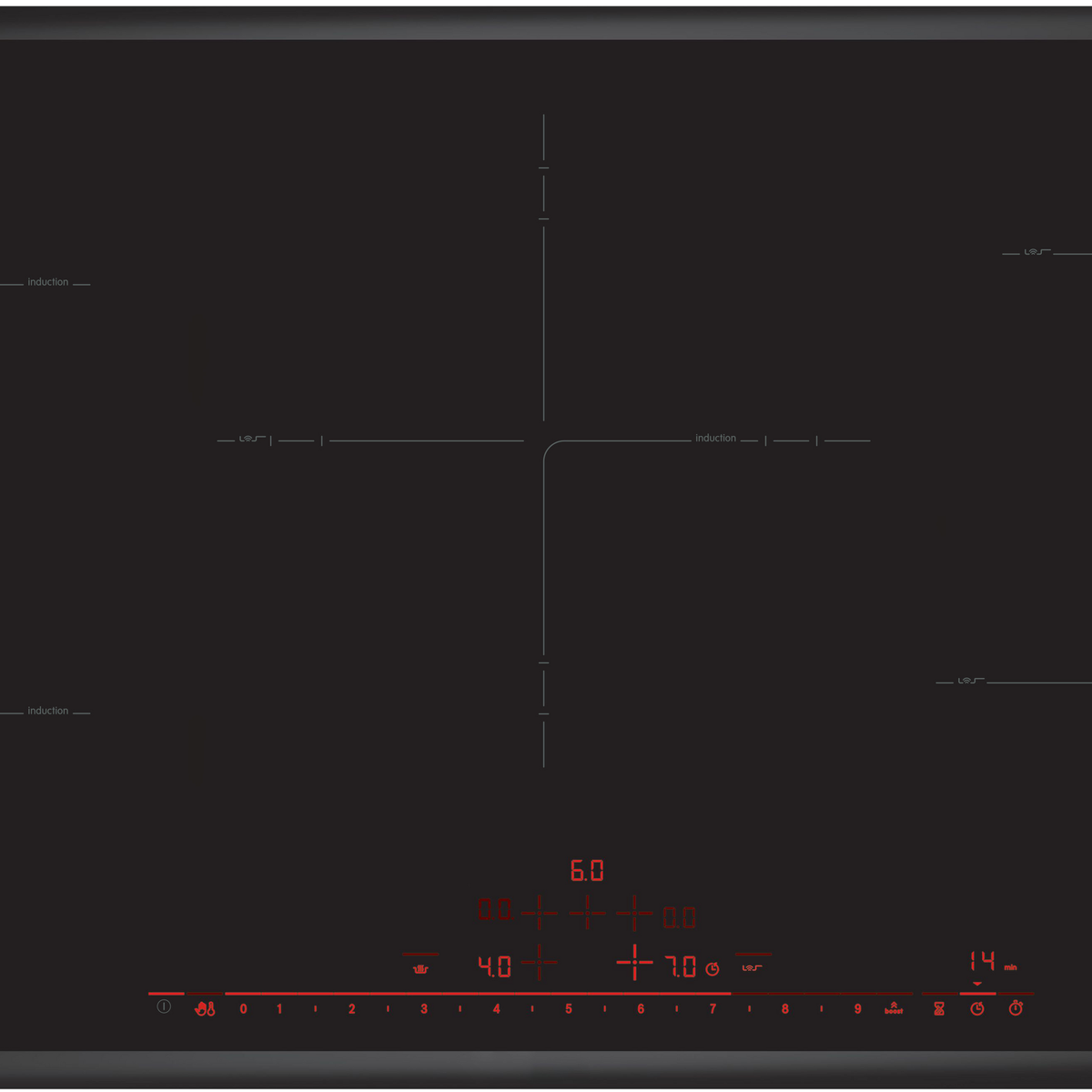Choose power level 9 on the slider
Viewport: 1092px width, 1092px height.
857,1008
